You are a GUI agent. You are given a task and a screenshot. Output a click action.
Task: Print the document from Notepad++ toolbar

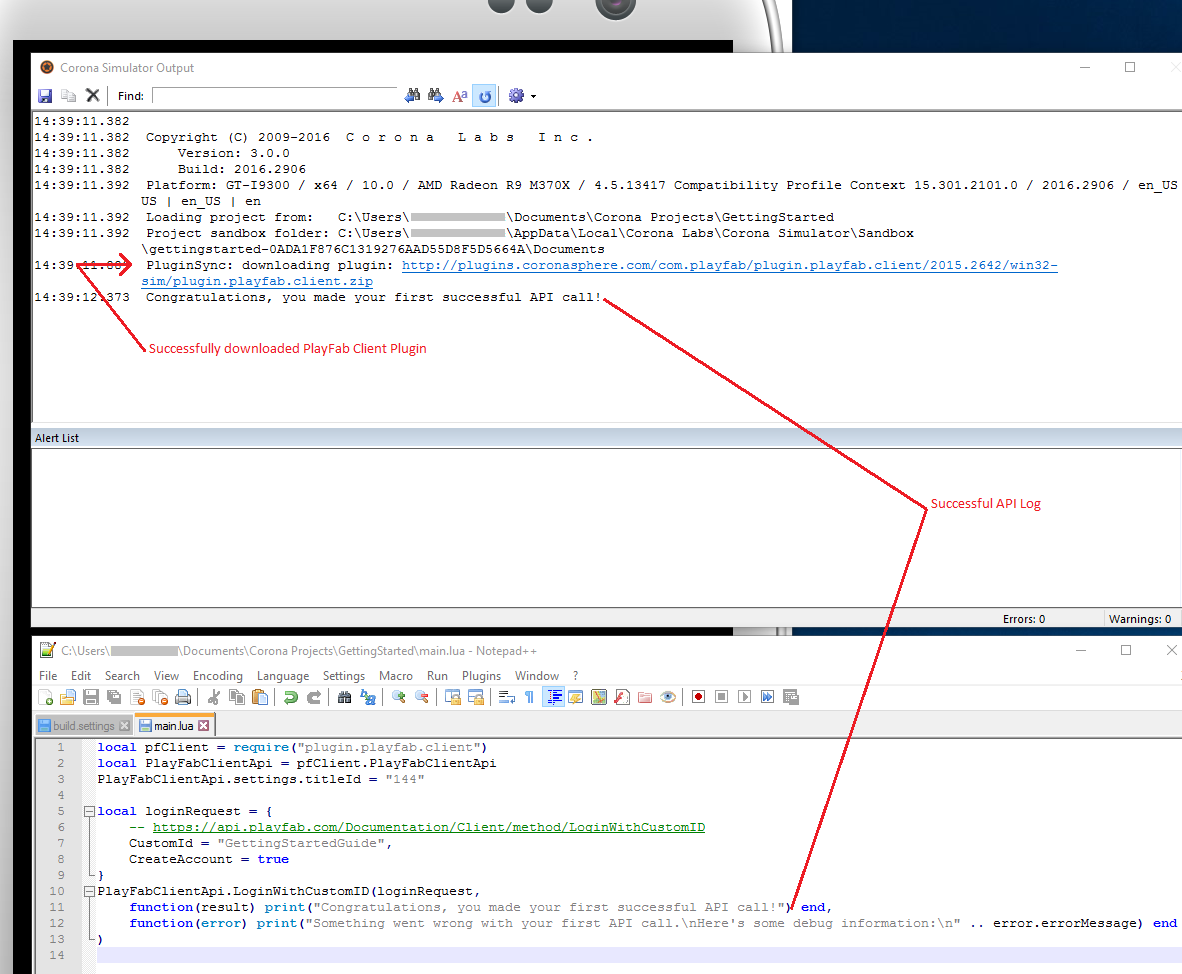pyautogui.click(x=183, y=697)
